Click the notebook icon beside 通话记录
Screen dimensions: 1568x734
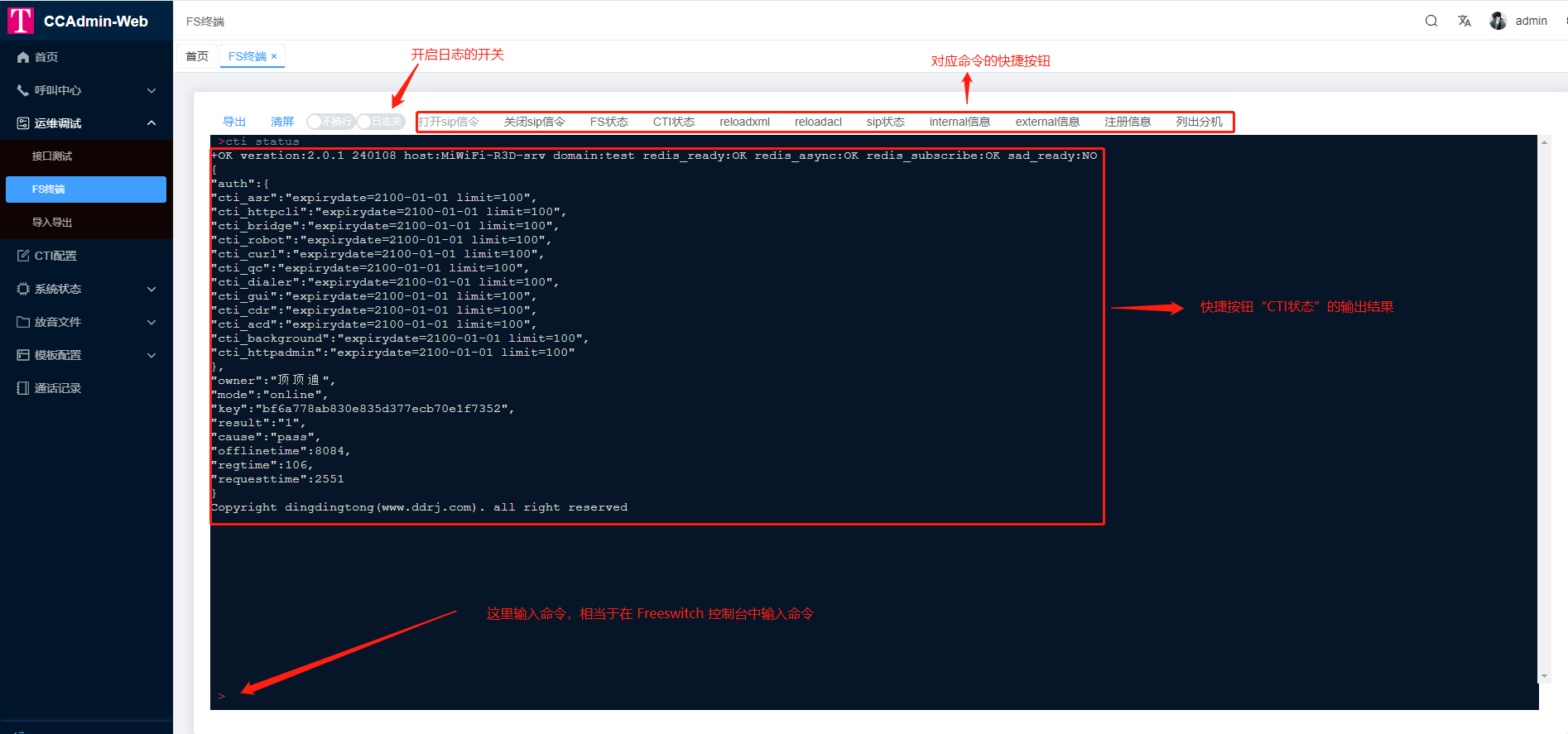23,388
